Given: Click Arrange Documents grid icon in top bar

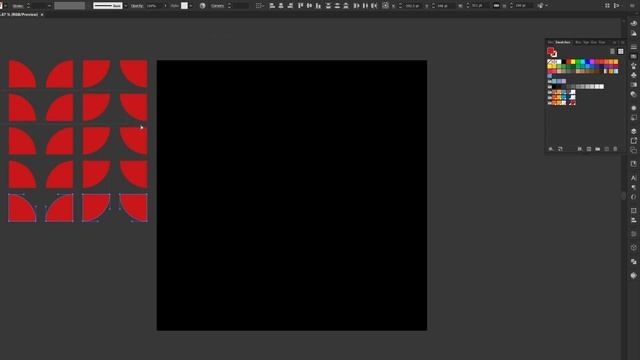Looking at the screenshot, I should click(x=607, y=6).
